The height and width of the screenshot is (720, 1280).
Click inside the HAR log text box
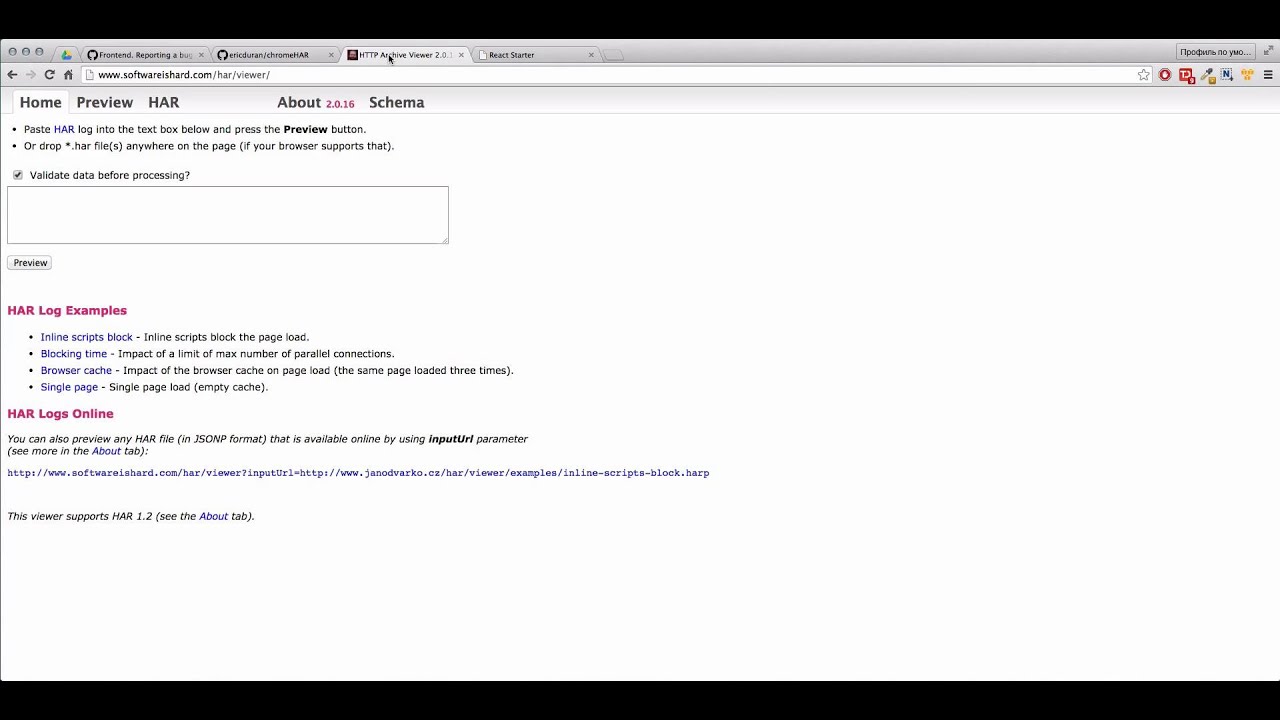click(x=228, y=215)
